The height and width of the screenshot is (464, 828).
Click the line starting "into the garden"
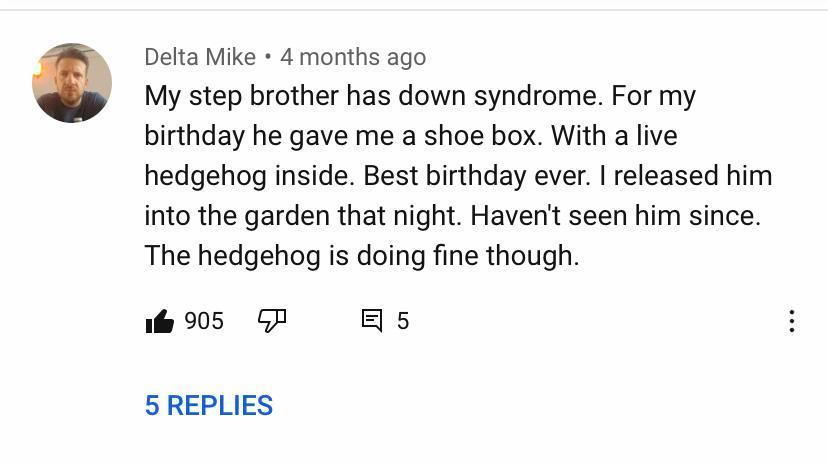click(x=452, y=216)
